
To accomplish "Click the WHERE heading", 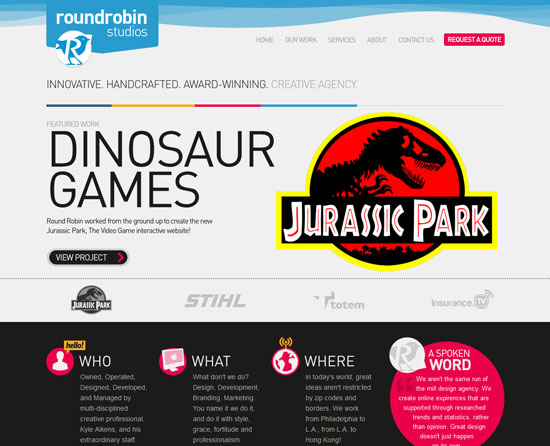I will (329, 361).
